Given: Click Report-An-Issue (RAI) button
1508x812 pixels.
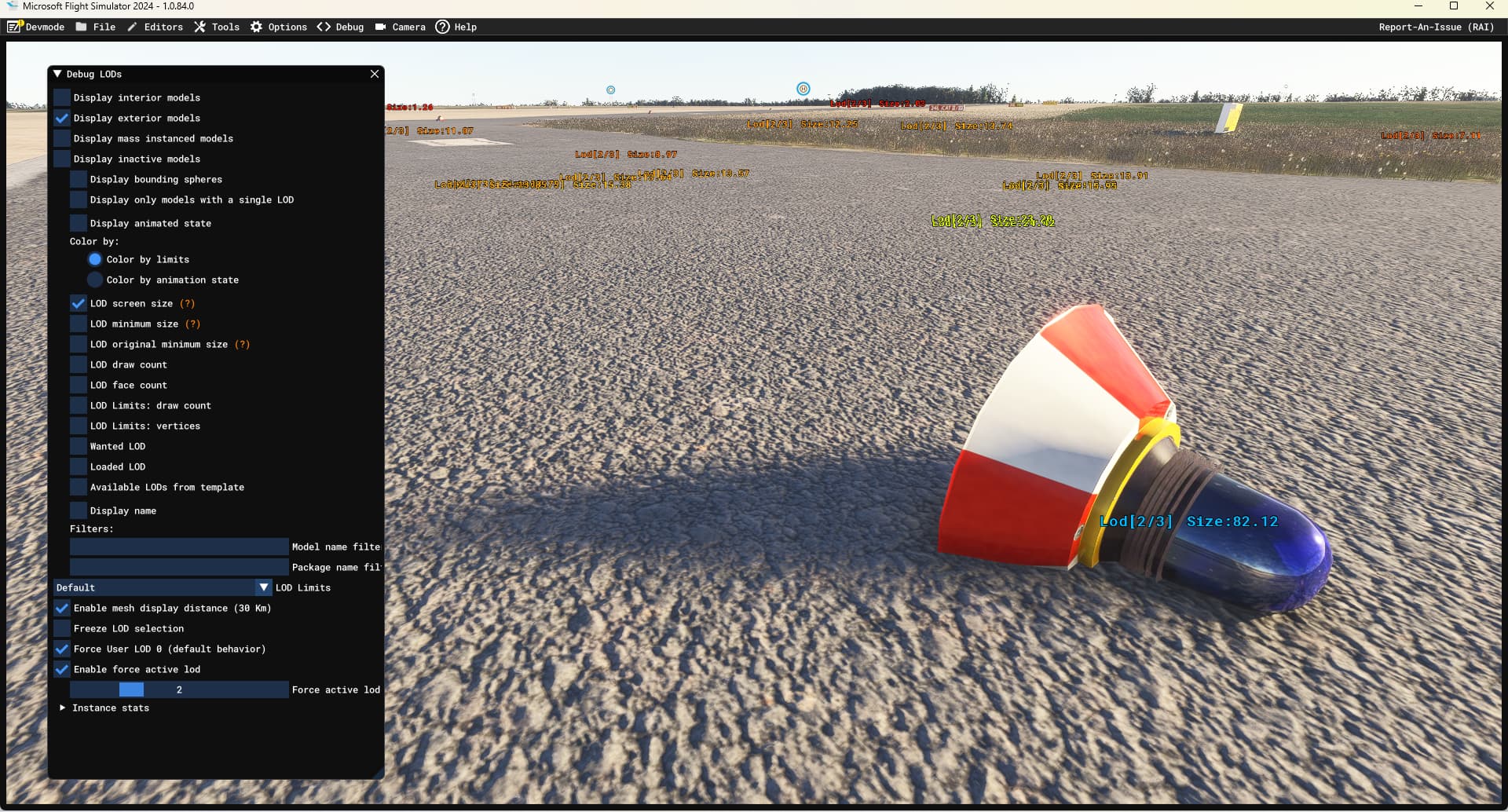Looking at the screenshot, I should 1436,27.
